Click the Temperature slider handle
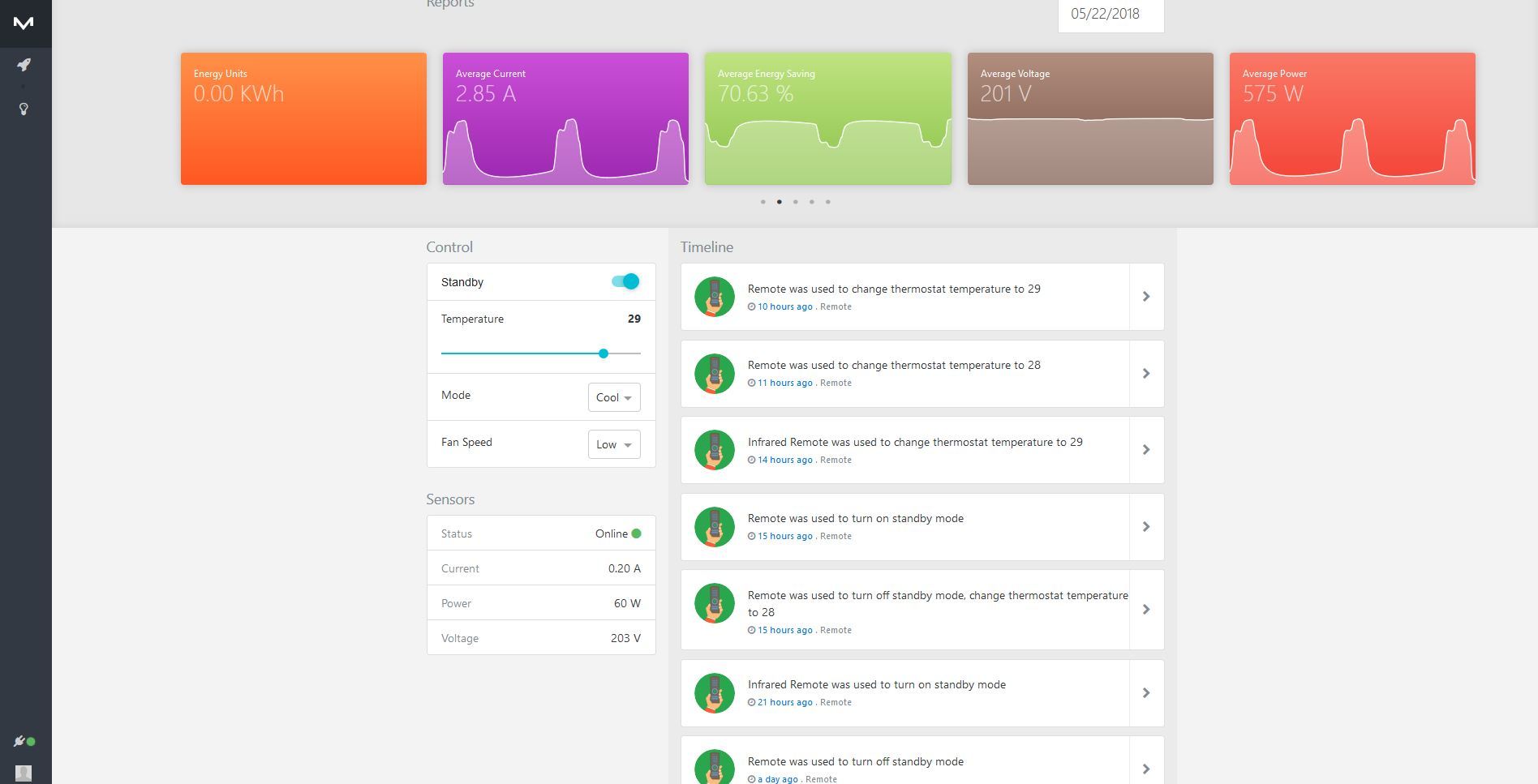 [x=604, y=353]
